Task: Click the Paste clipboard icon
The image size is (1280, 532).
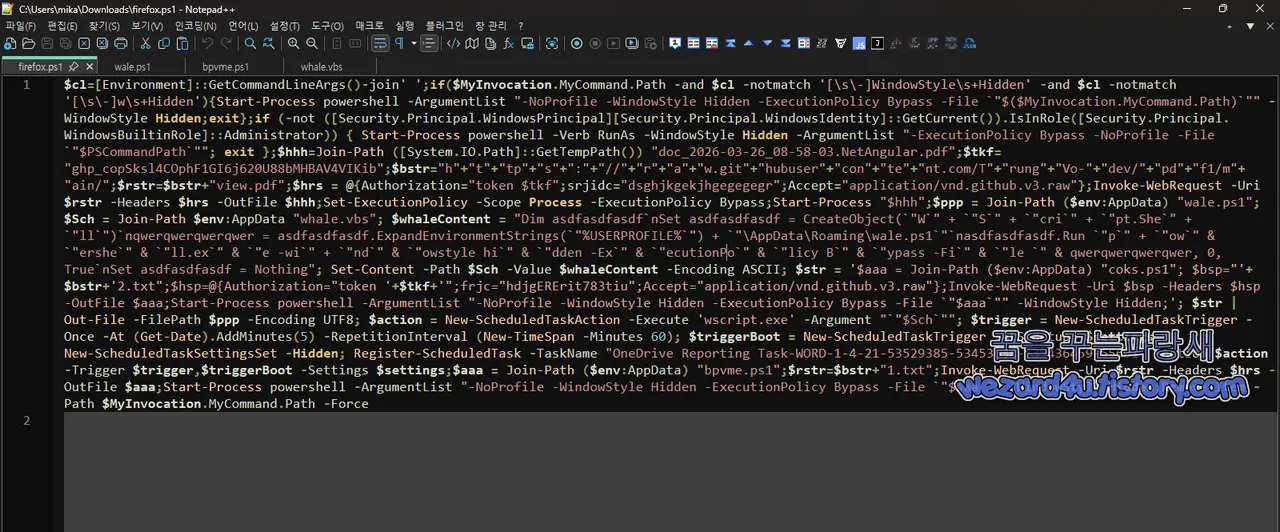Action: point(183,44)
